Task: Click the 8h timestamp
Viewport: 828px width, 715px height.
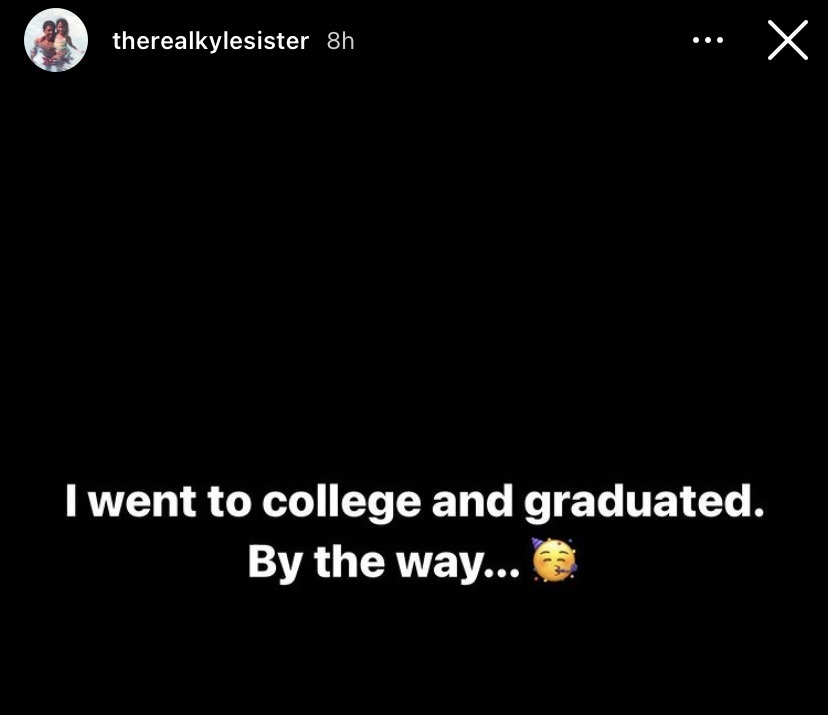Action: click(x=341, y=41)
